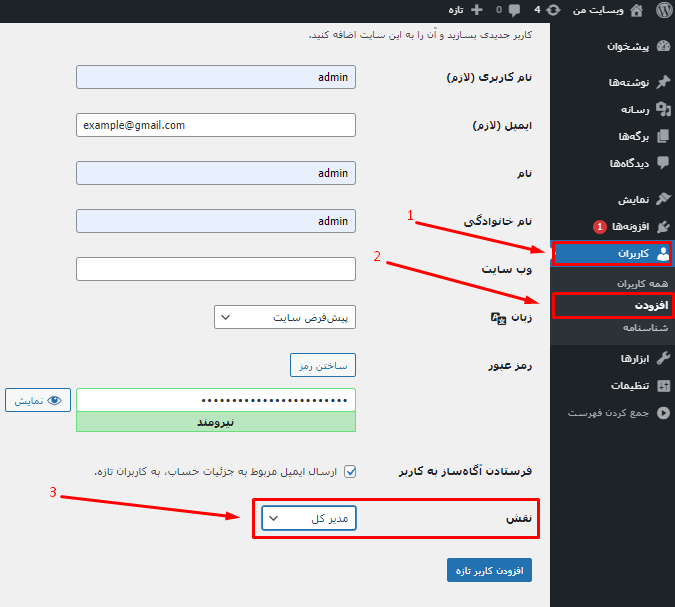Click the نقش role label
The image size is (675, 607).
click(x=519, y=518)
